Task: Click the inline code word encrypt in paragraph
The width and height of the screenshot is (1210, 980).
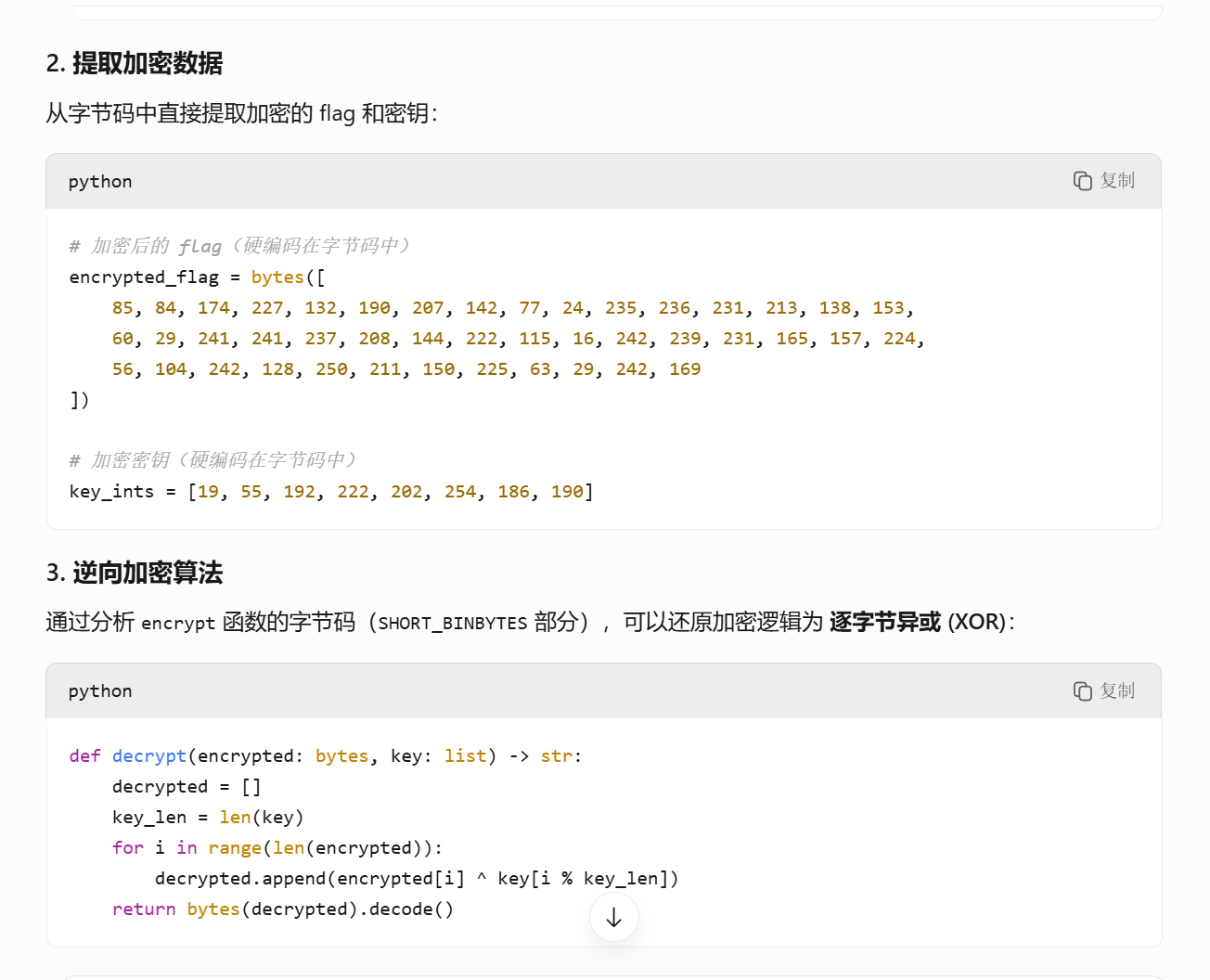Action: (x=178, y=623)
